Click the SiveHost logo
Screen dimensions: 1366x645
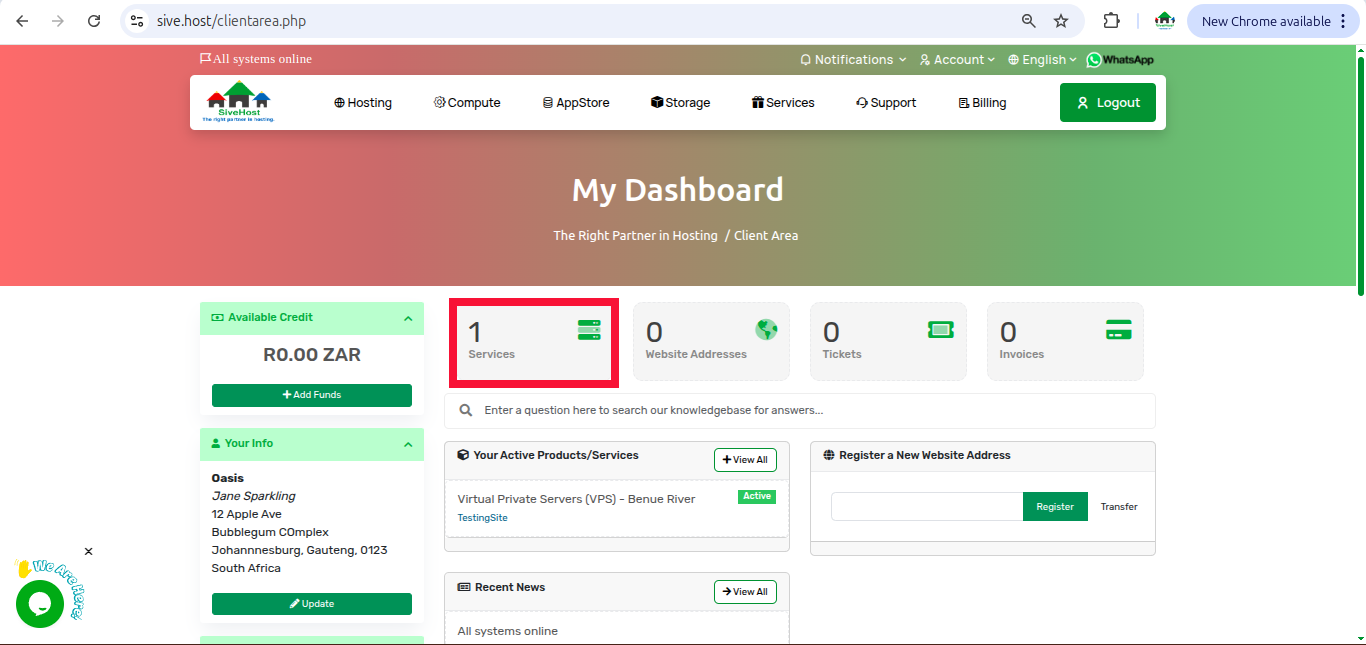click(239, 102)
